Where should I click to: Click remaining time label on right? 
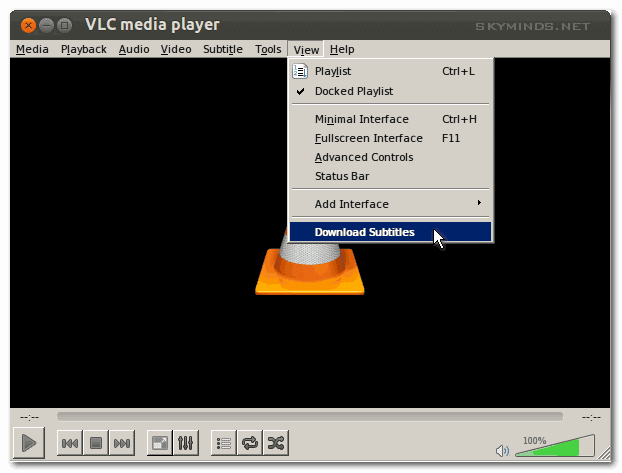[591, 417]
